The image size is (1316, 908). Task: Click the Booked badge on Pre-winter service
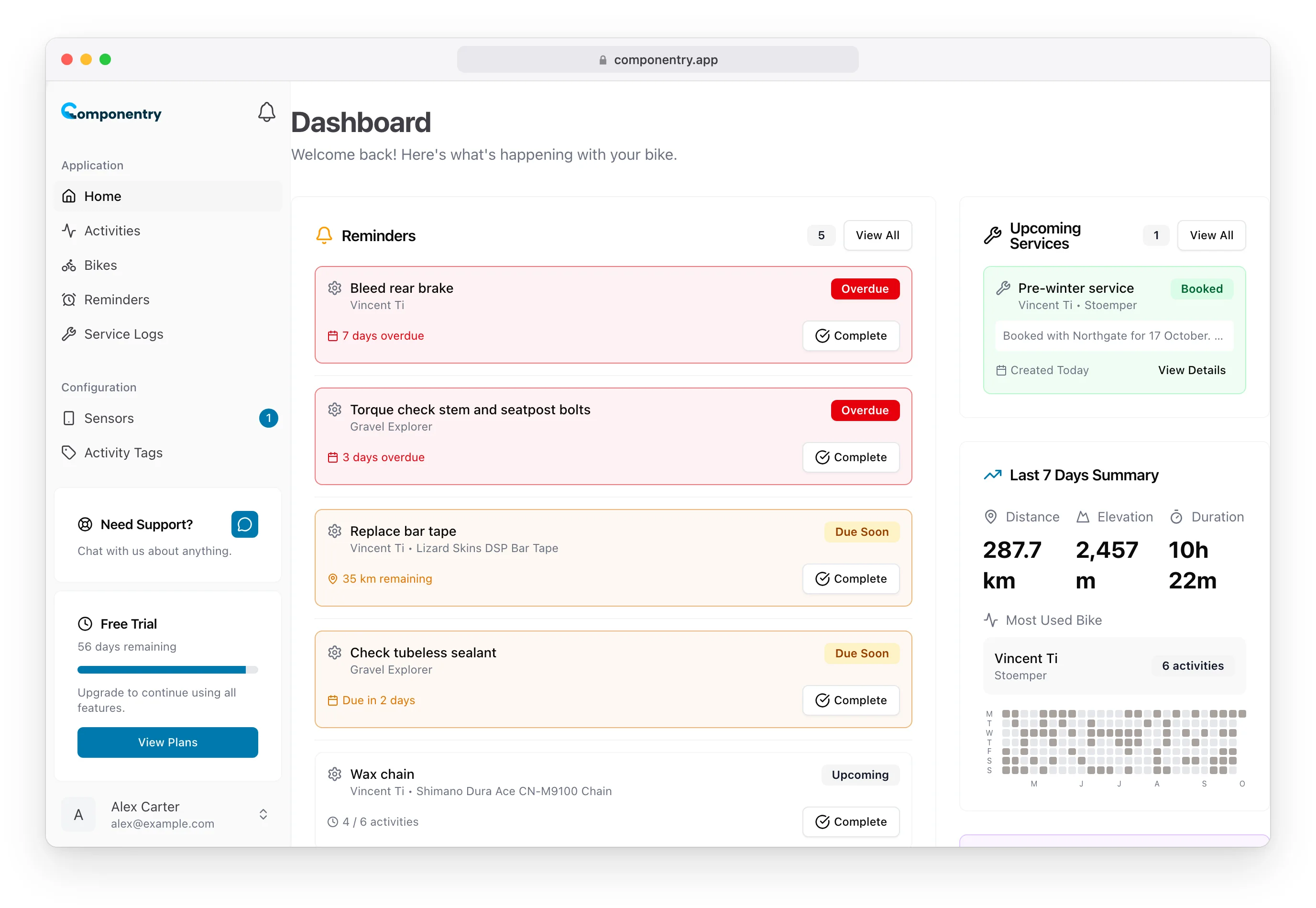pyautogui.click(x=1201, y=289)
